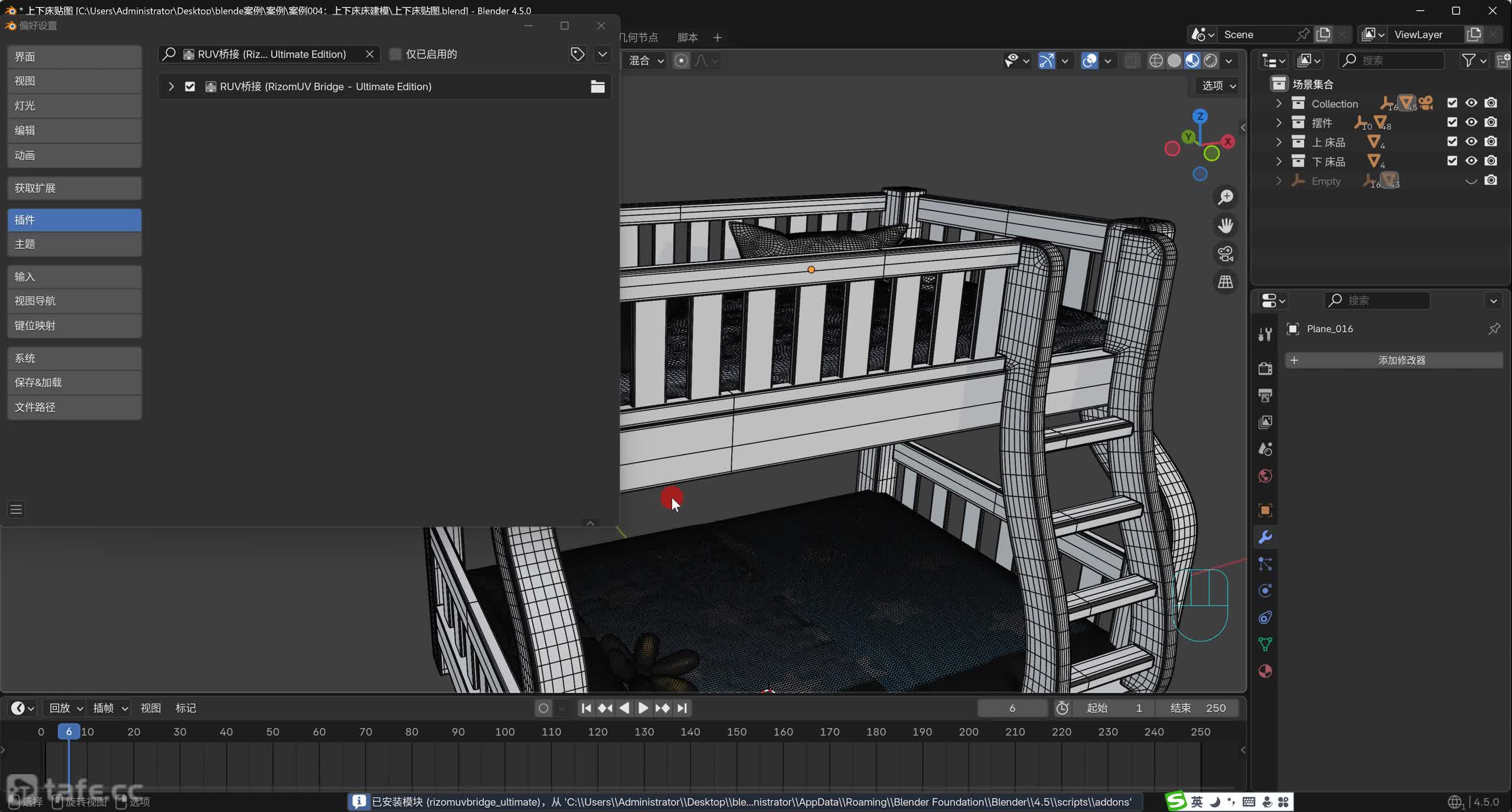This screenshot has height=812, width=1512.
Task: Open the Physics properties tab icon
Action: [x=1265, y=591]
